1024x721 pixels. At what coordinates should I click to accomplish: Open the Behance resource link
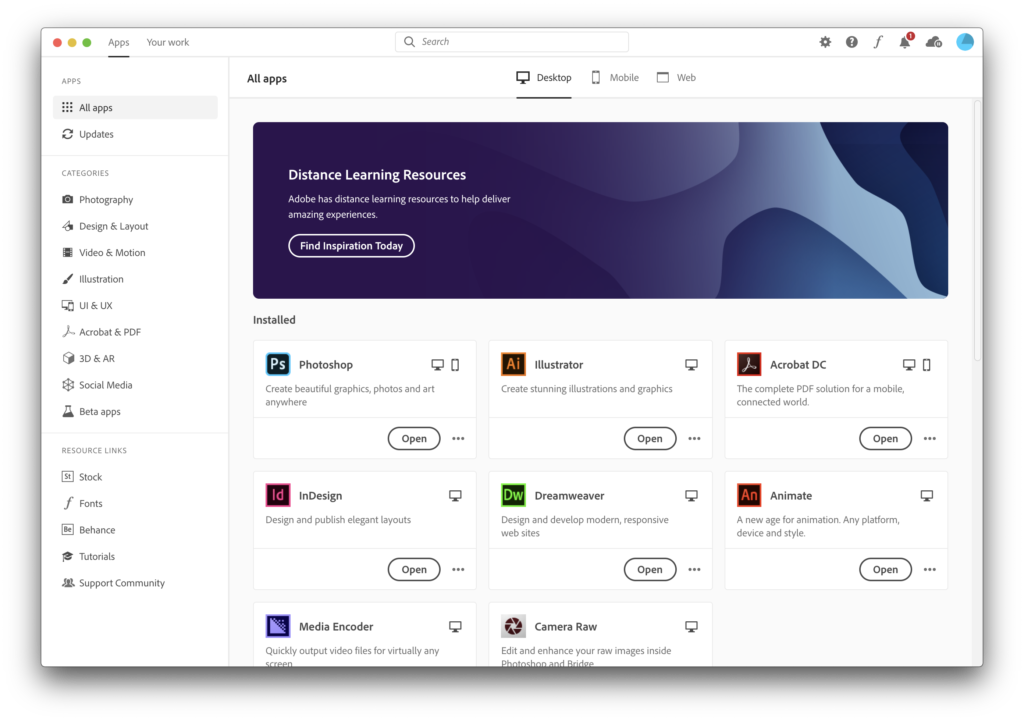pyautogui.click(x=97, y=530)
